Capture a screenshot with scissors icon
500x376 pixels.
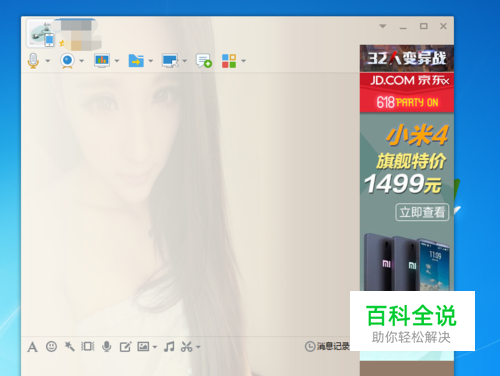point(187,347)
